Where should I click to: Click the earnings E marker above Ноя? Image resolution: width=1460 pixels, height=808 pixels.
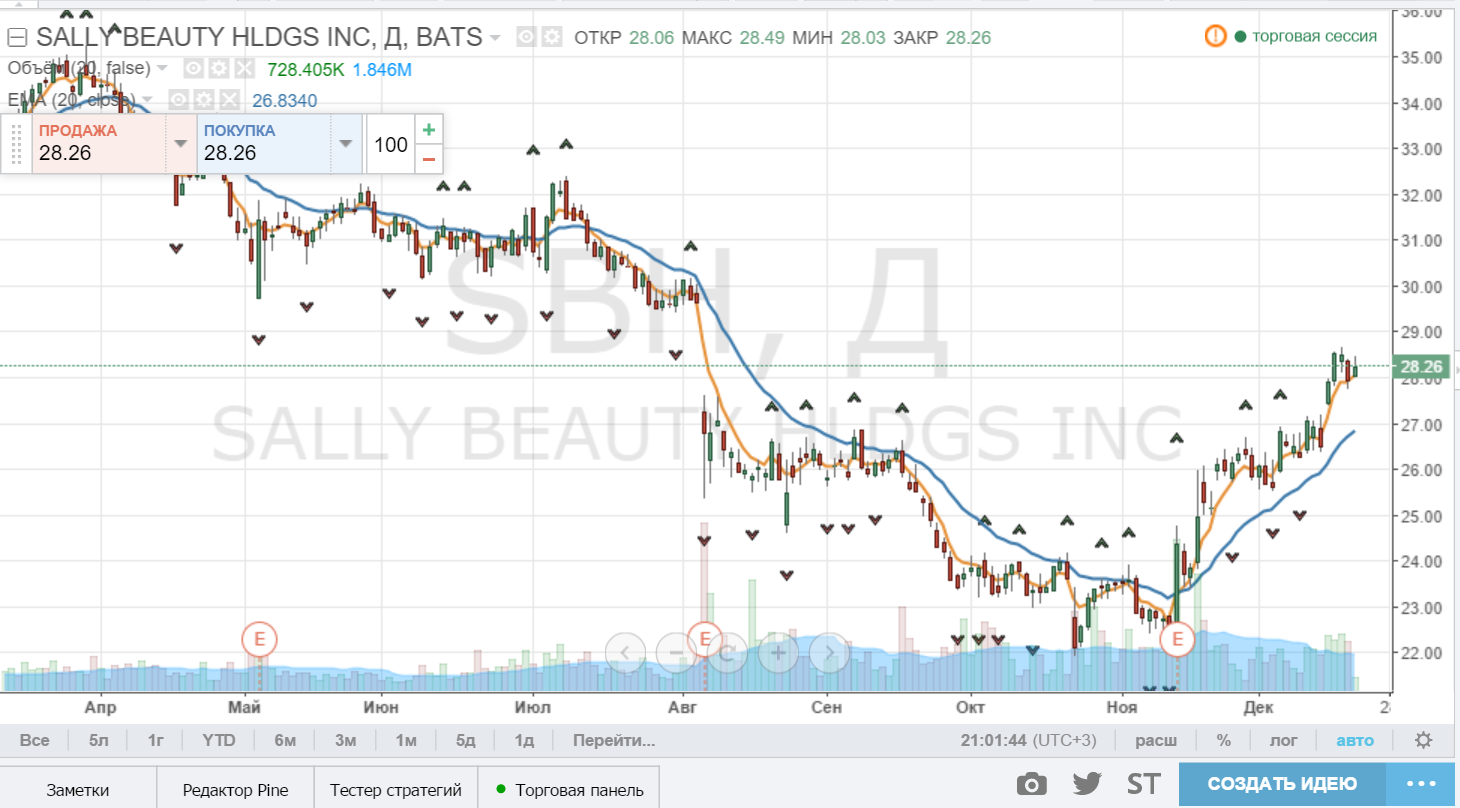(1177, 638)
